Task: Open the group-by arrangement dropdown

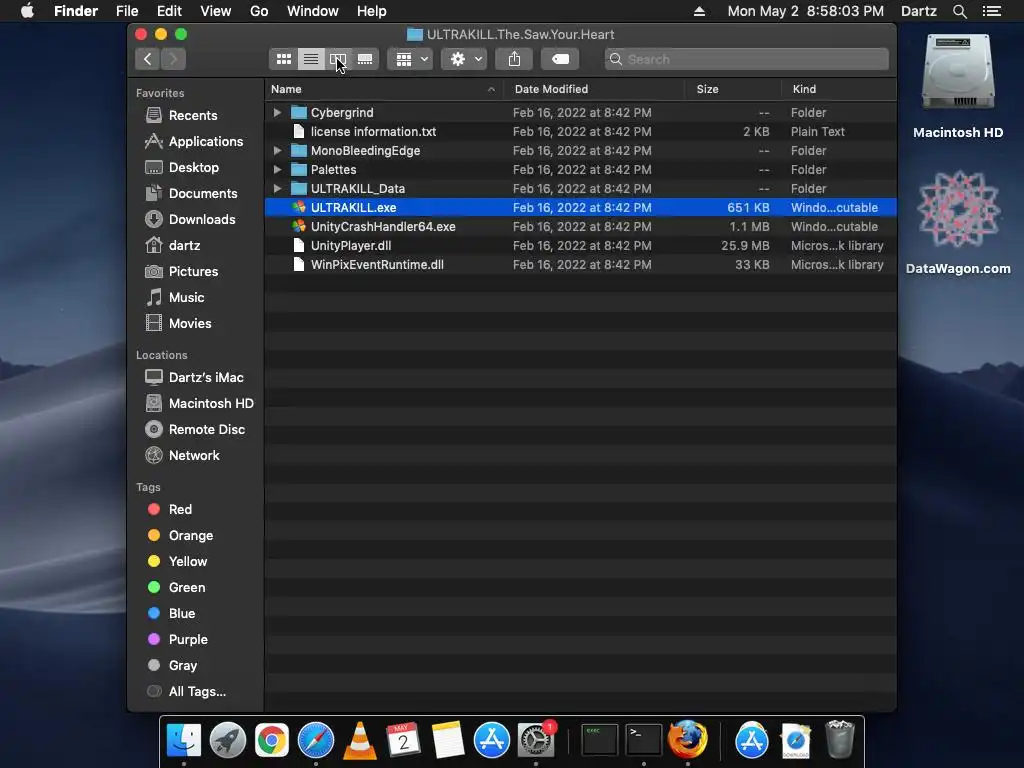Action: tap(411, 59)
